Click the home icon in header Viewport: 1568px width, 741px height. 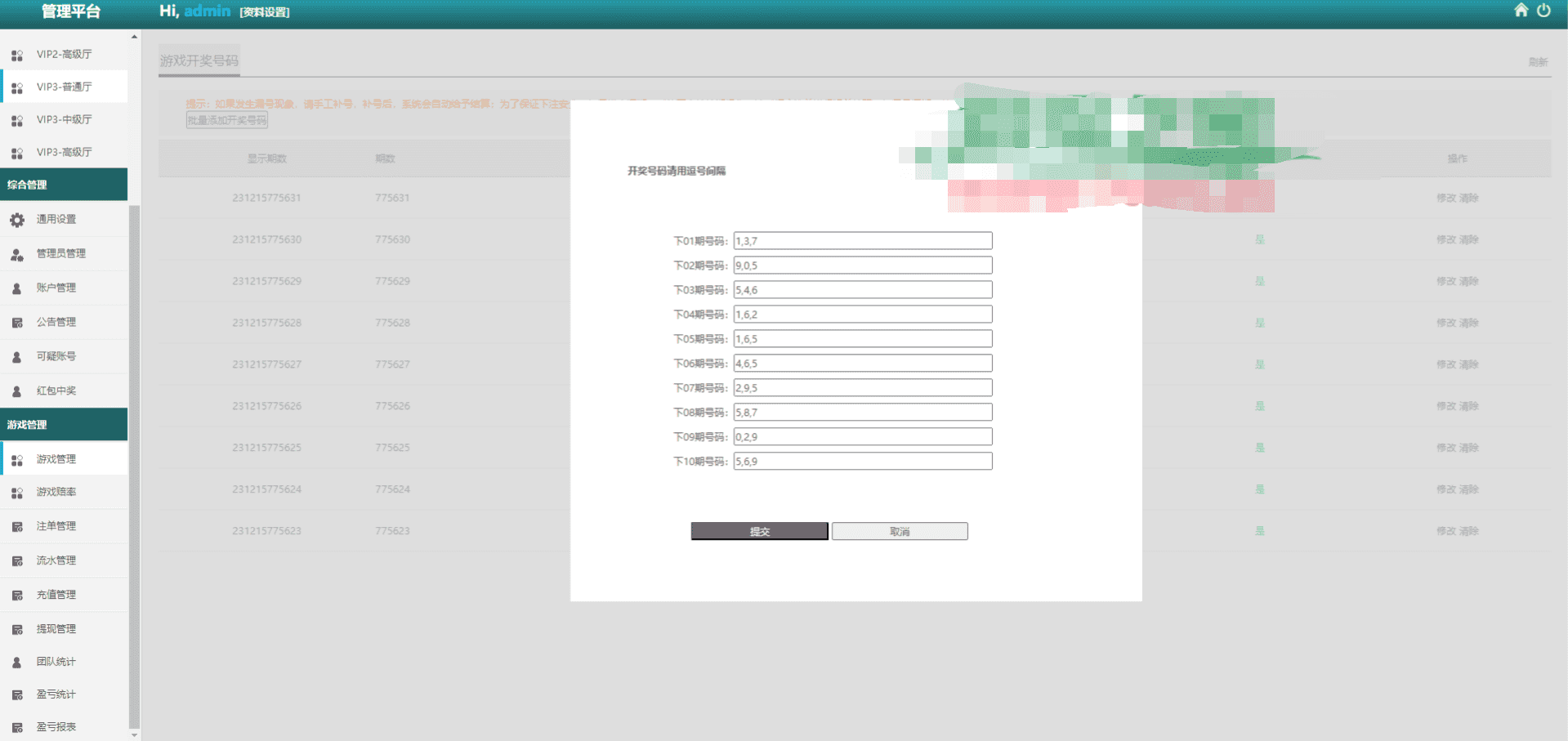(1521, 10)
